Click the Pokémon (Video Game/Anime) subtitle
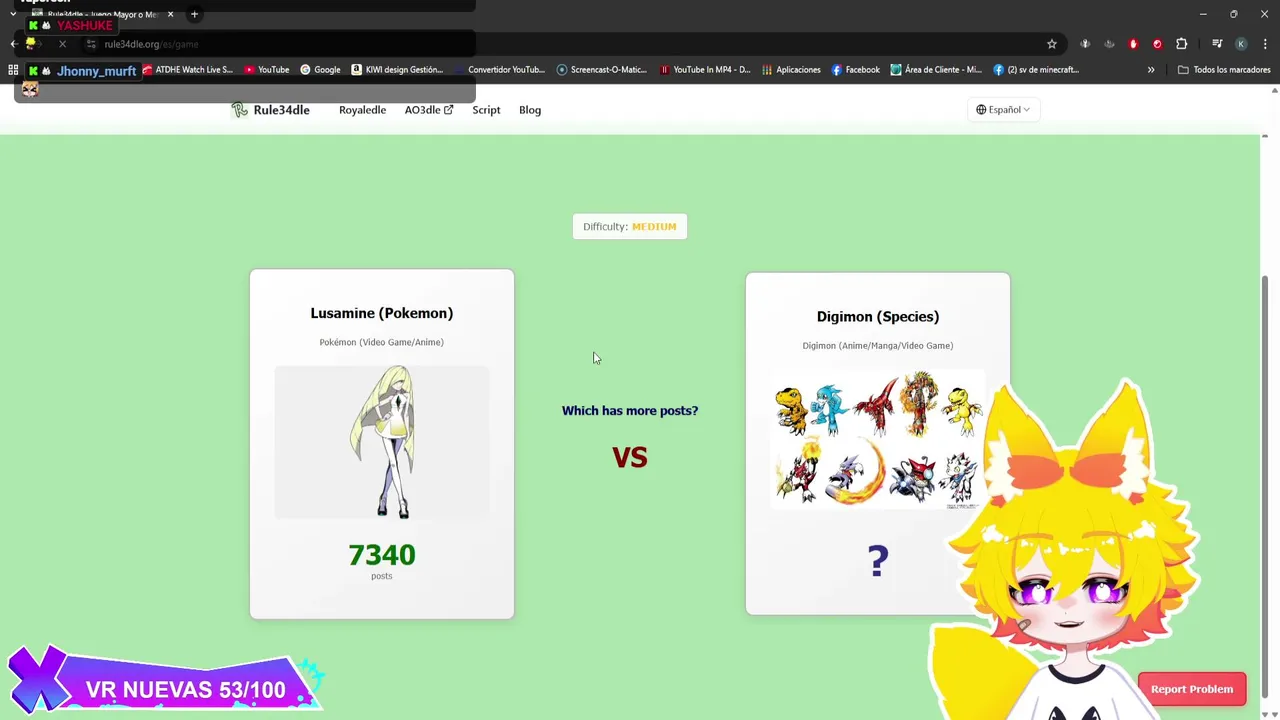The height and width of the screenshot is (720, 1280). [382, 342]
